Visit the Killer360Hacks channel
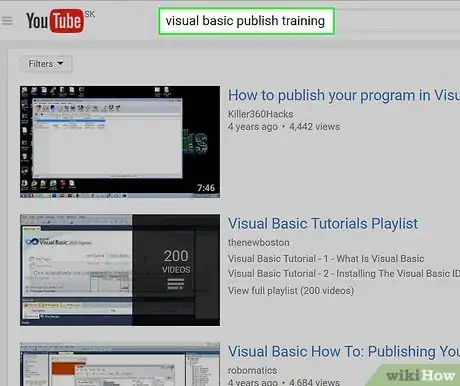 click(x=260, y=114)
